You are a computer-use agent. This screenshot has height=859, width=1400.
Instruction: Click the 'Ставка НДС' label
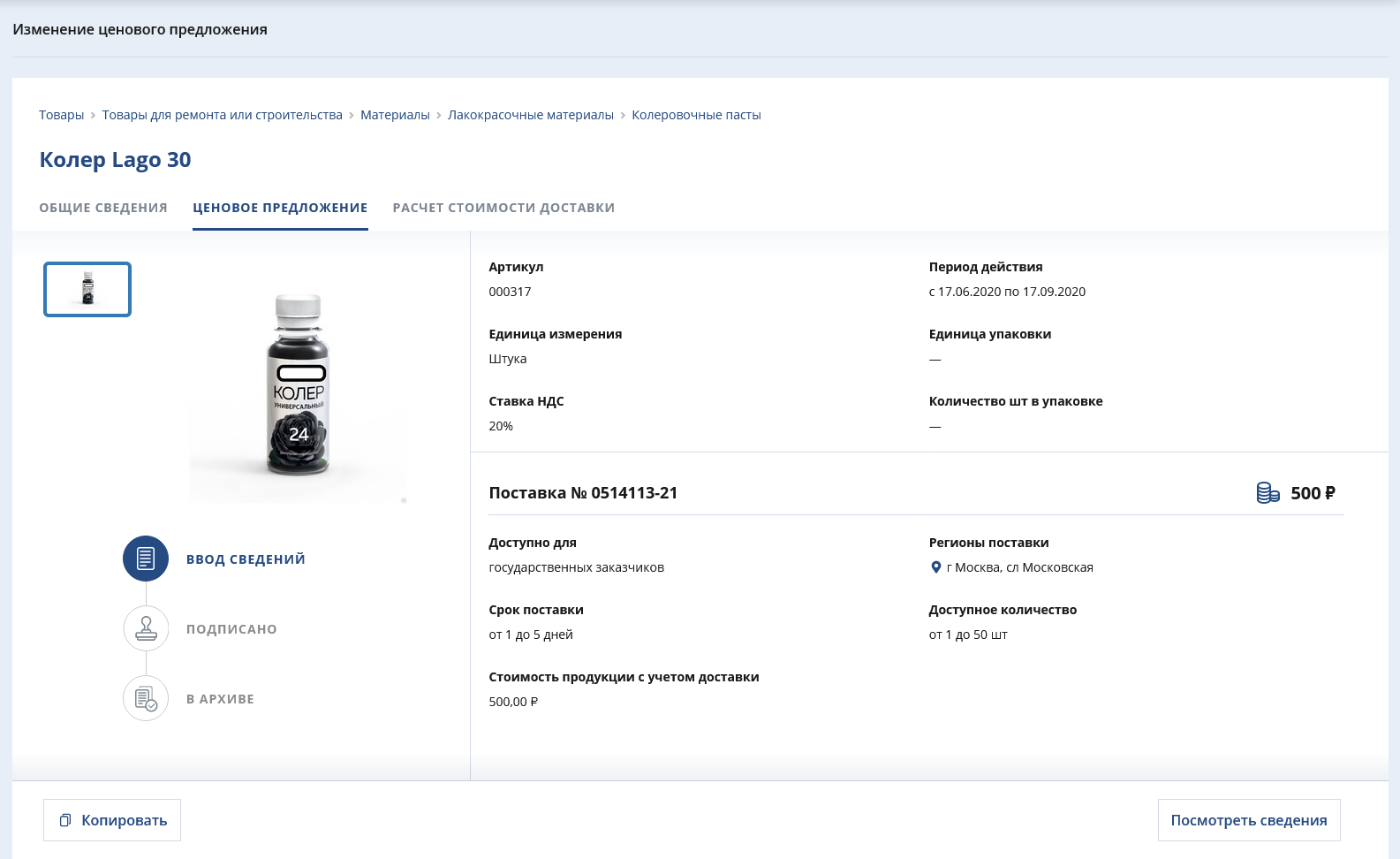tap(526, 401)
